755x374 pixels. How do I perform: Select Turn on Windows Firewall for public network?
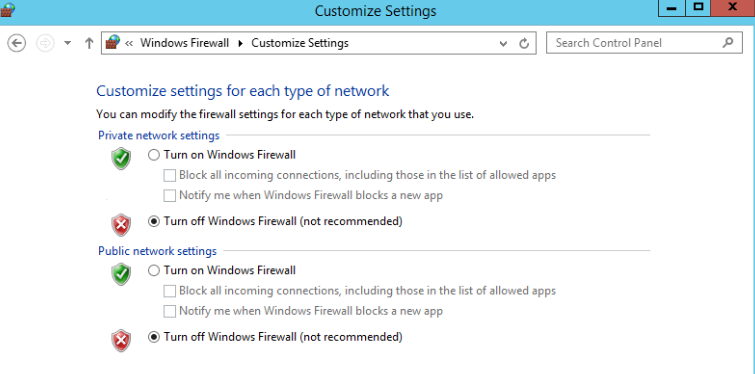[x=154, y=271]
